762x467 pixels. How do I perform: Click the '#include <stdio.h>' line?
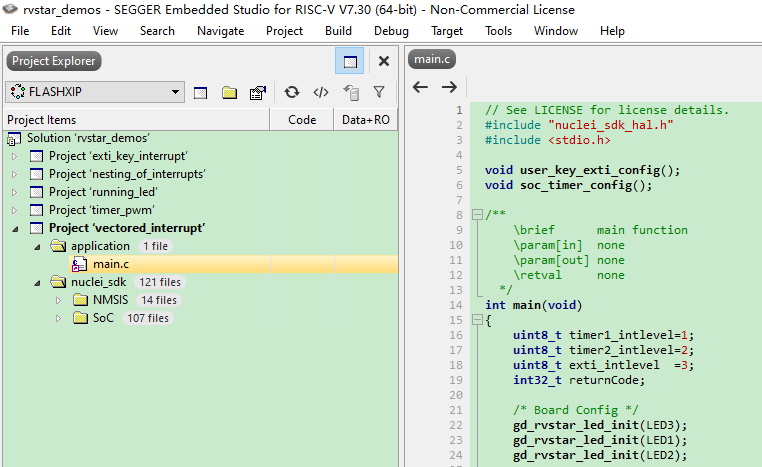[548, 140]
